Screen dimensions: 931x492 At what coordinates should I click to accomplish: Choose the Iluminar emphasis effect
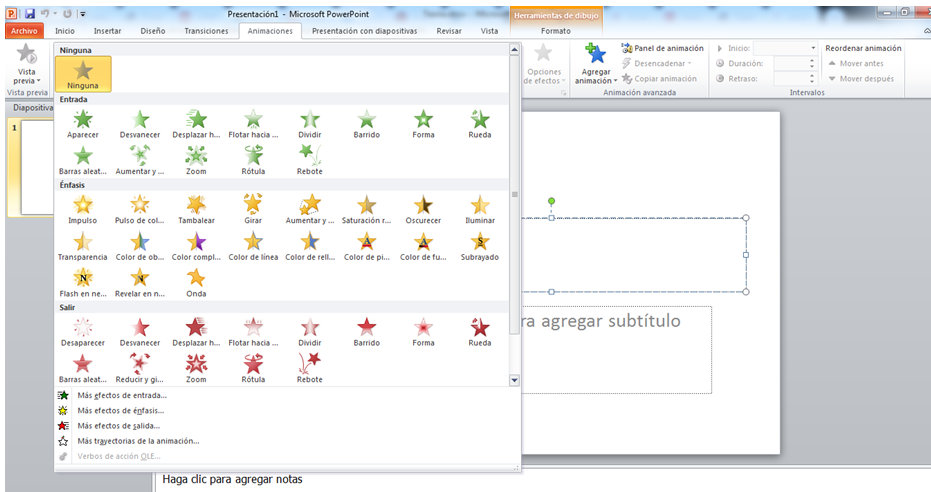point(480,210)
